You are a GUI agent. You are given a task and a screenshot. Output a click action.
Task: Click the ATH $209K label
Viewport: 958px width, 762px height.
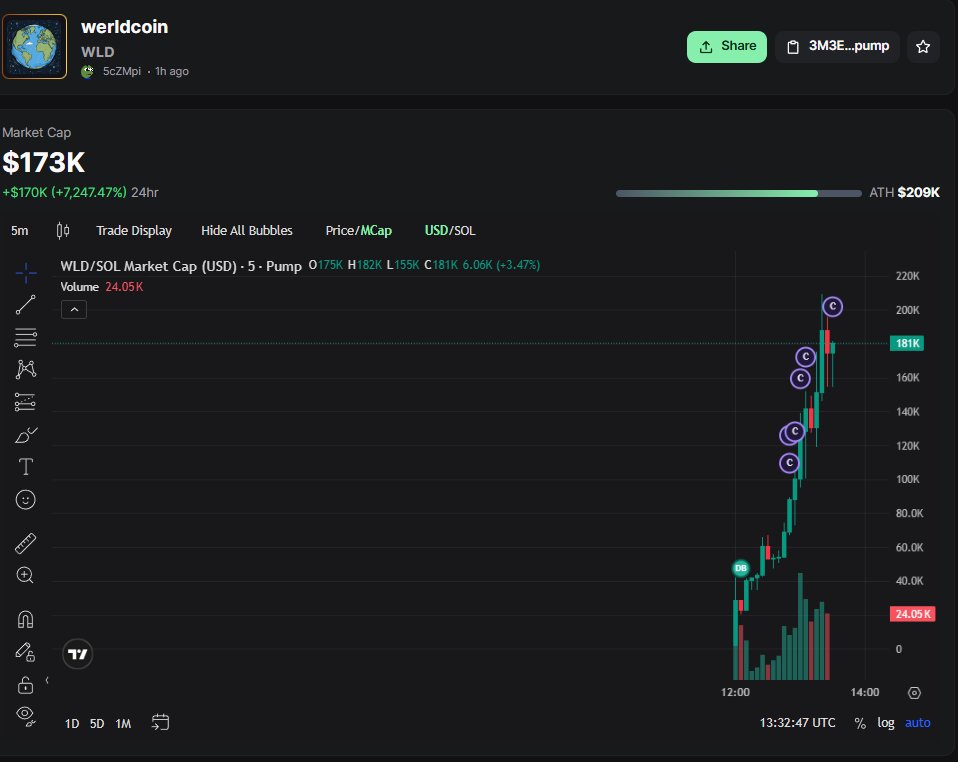pos(904,192)
